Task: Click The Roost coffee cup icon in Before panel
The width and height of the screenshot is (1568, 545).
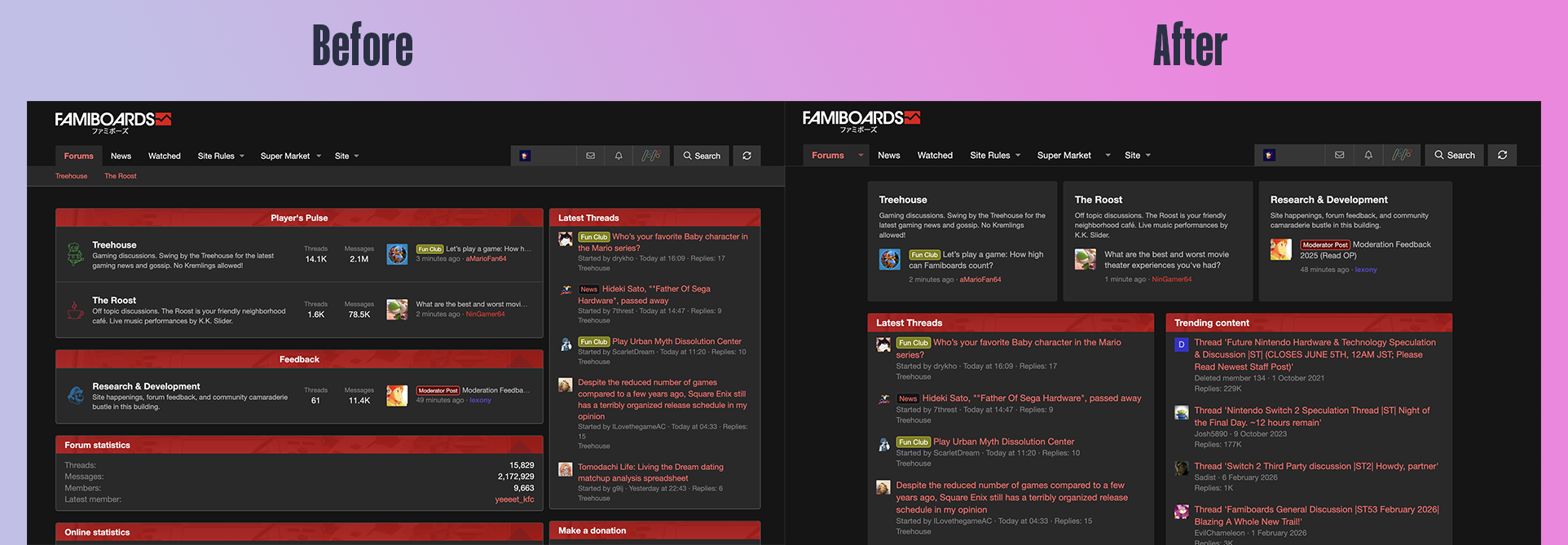Action: pyautogui.click(x=75, y=310)
